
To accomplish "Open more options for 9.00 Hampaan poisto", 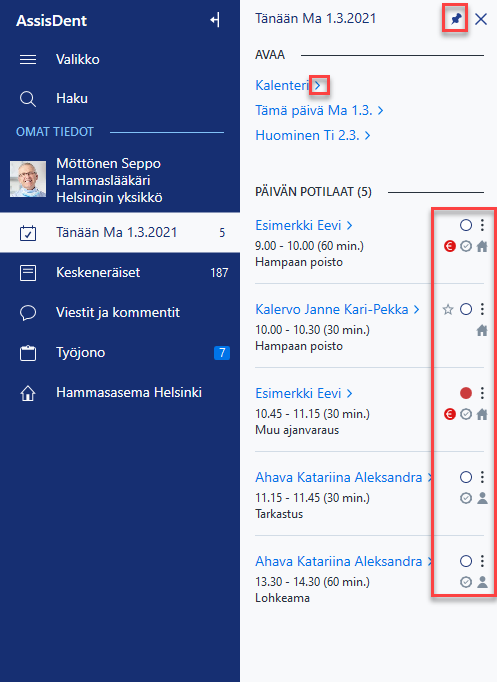I will pos(482,225).
